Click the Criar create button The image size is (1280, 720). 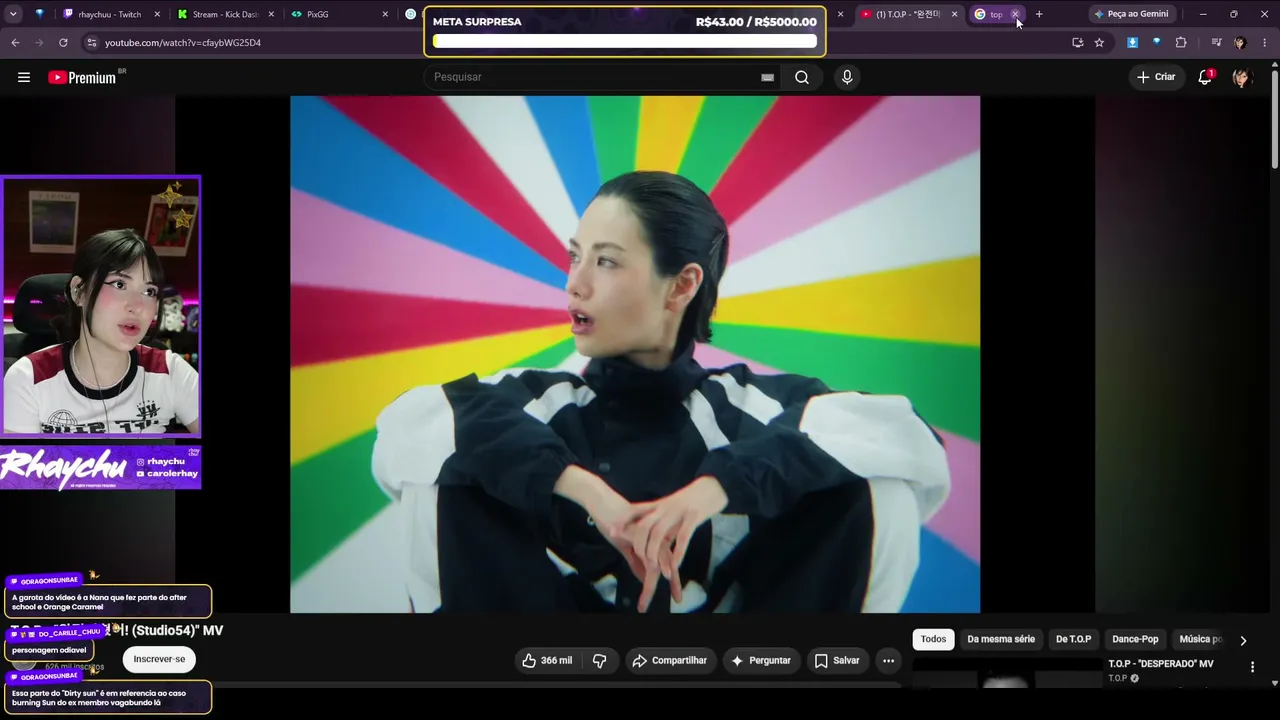click(x=1156, y=77)
